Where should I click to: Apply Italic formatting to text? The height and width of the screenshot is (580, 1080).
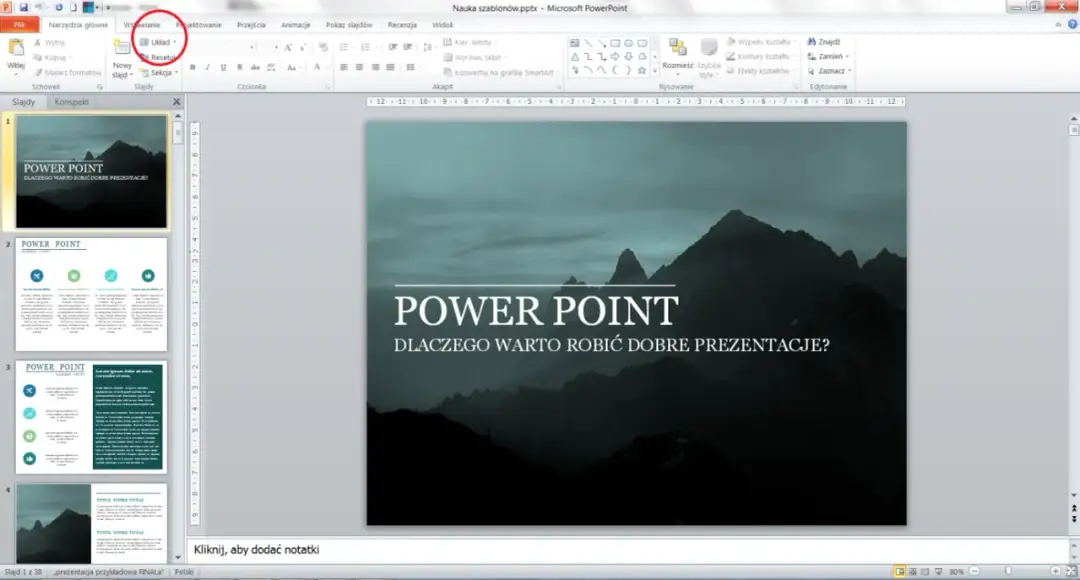(207, 67)
